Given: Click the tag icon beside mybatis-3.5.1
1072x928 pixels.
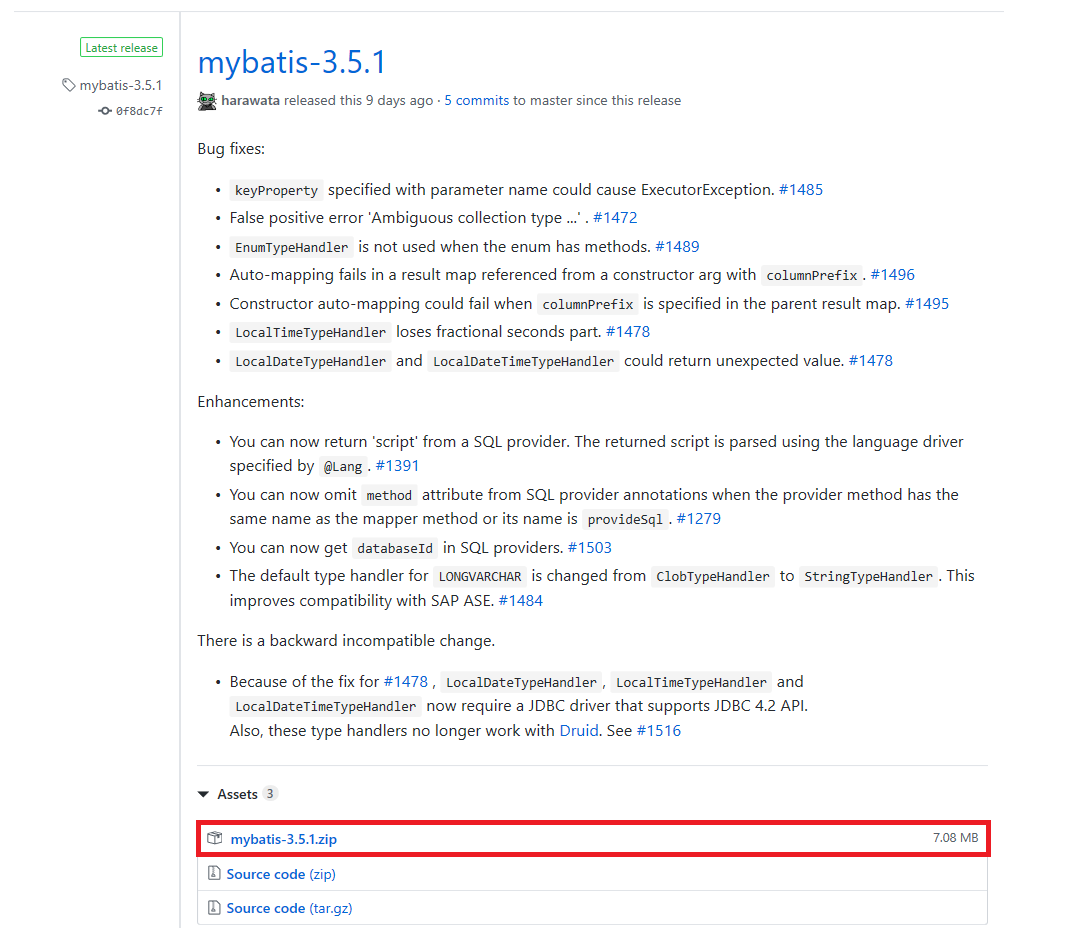Looking at the screenshot, I should 68,85.
